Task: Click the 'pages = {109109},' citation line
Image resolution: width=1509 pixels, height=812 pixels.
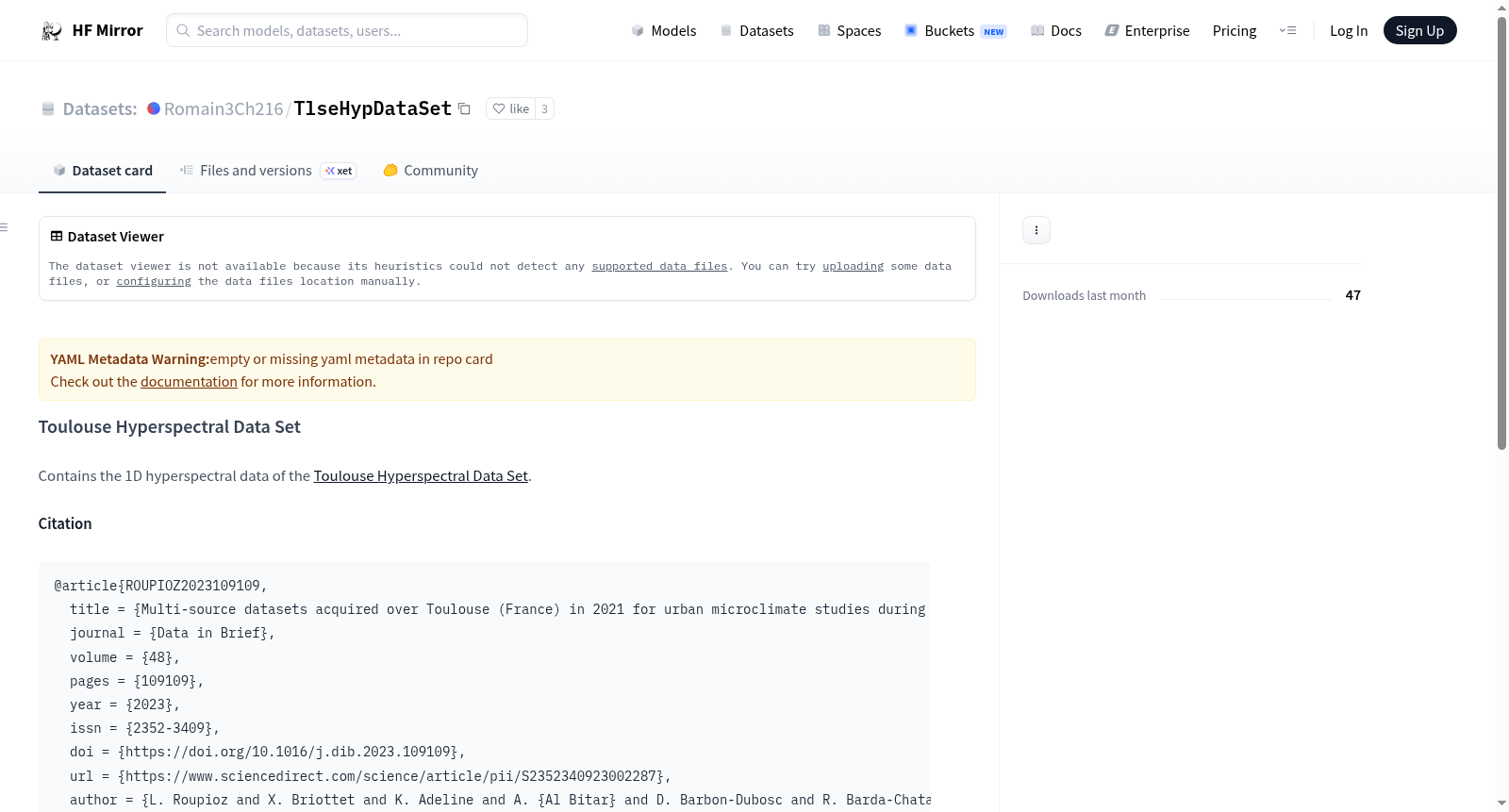Action: 137,681
